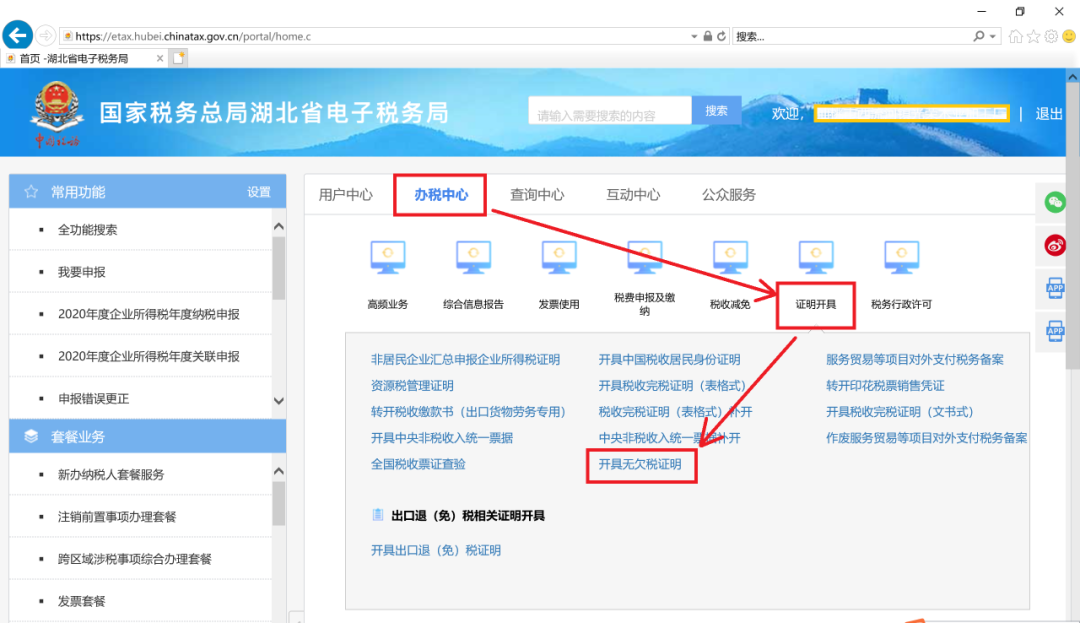Open 转开税收缴款书（出口货物劳务专用） link
Screen dimensions: 1080x623
point(468,412)
